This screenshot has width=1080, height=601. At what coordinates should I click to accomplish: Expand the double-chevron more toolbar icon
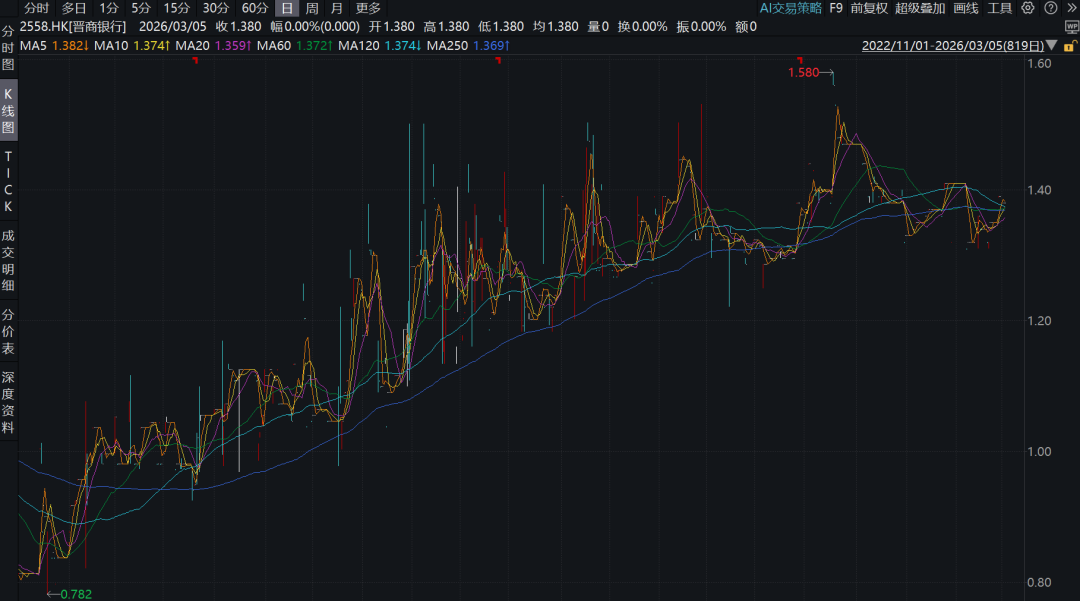[x=1071, y=8]
